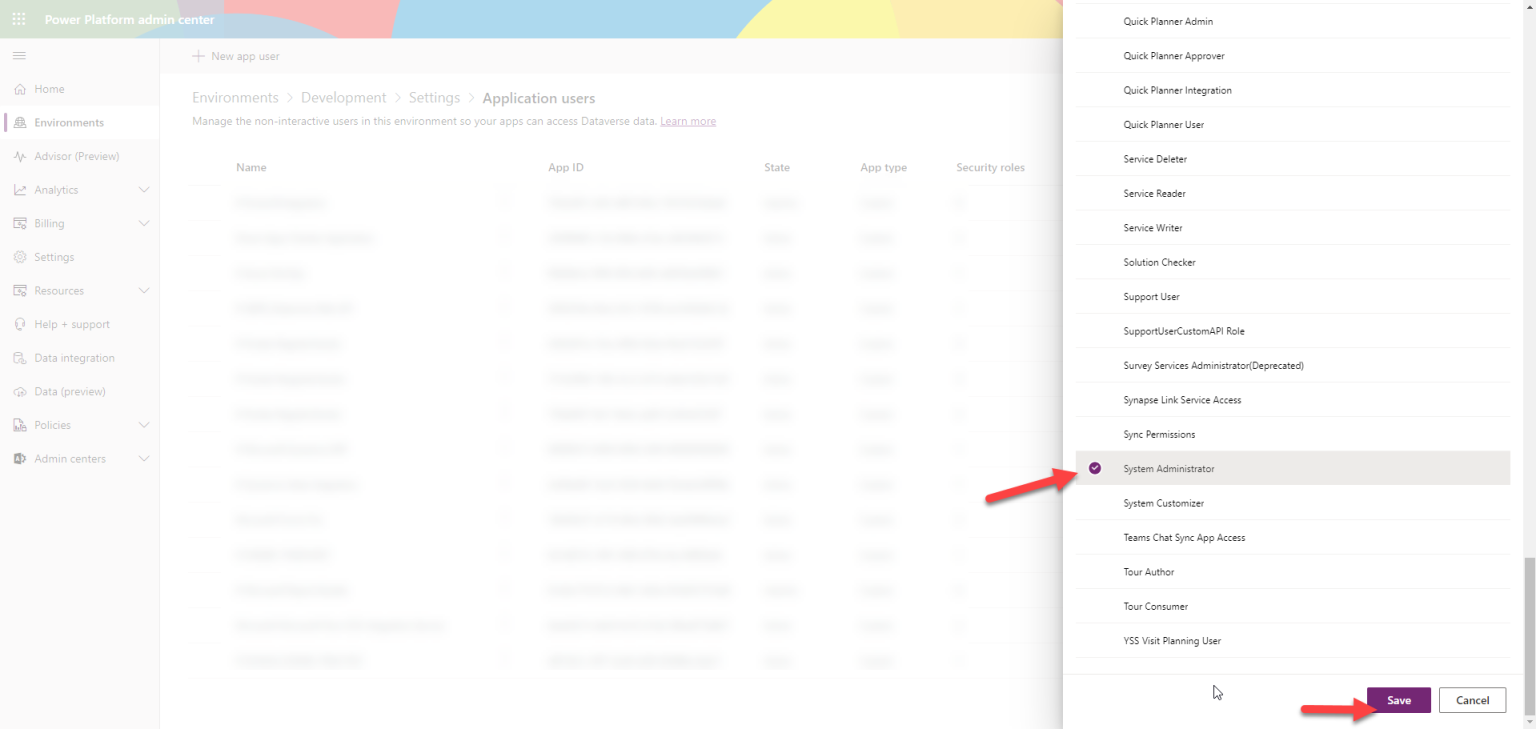Expand the Resources chevron
The height and width of the screenshot is (729, 1536).
144,291
